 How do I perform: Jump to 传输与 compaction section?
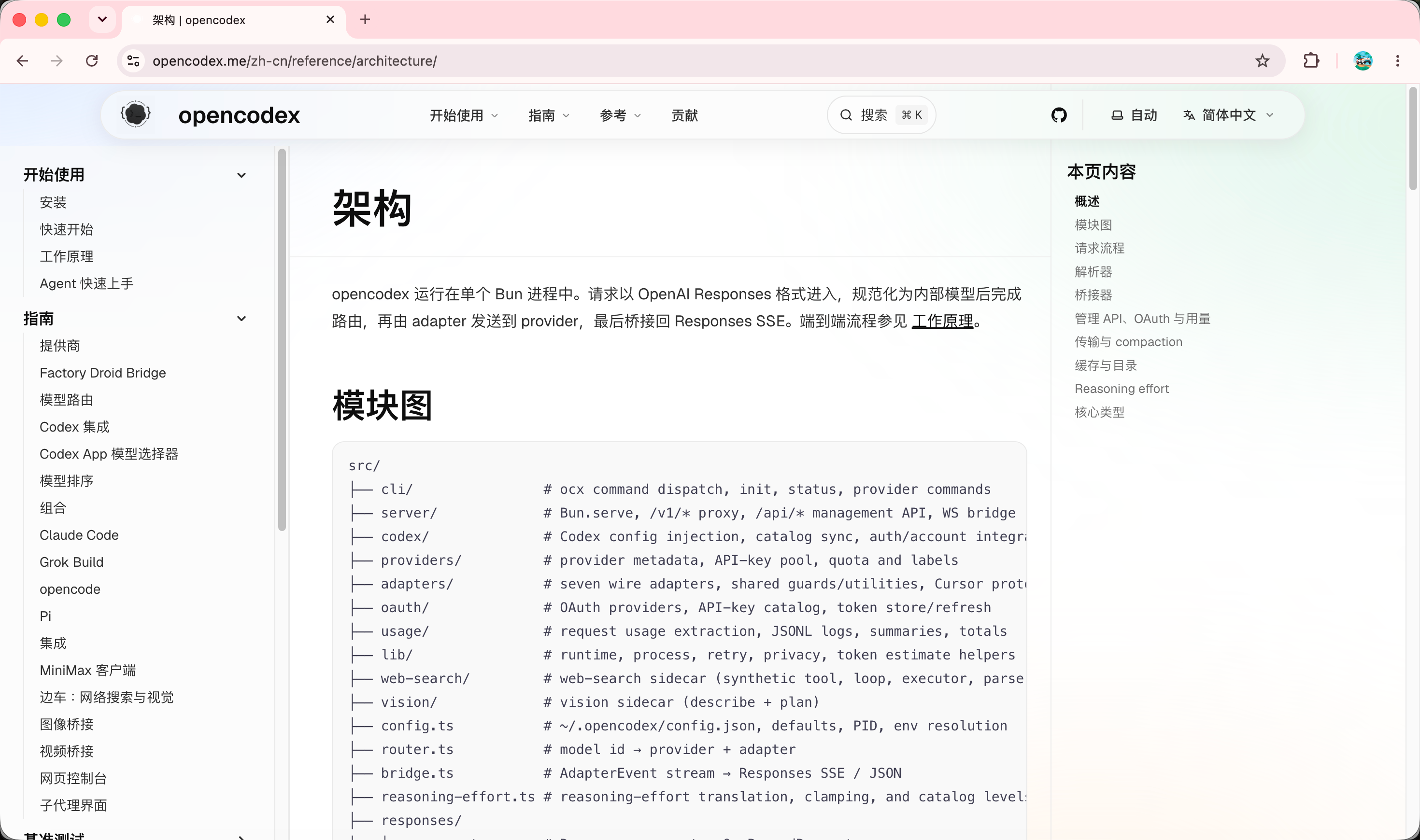tap(1128, 342)
